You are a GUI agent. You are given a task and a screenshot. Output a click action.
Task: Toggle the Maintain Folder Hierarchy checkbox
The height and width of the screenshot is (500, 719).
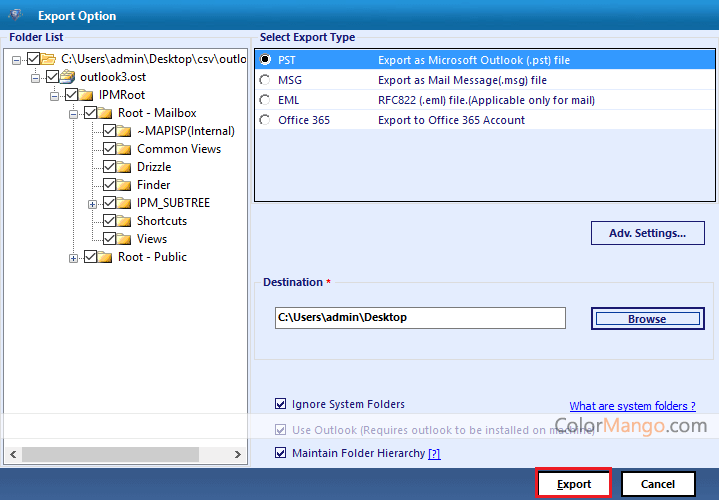(280, 453)
